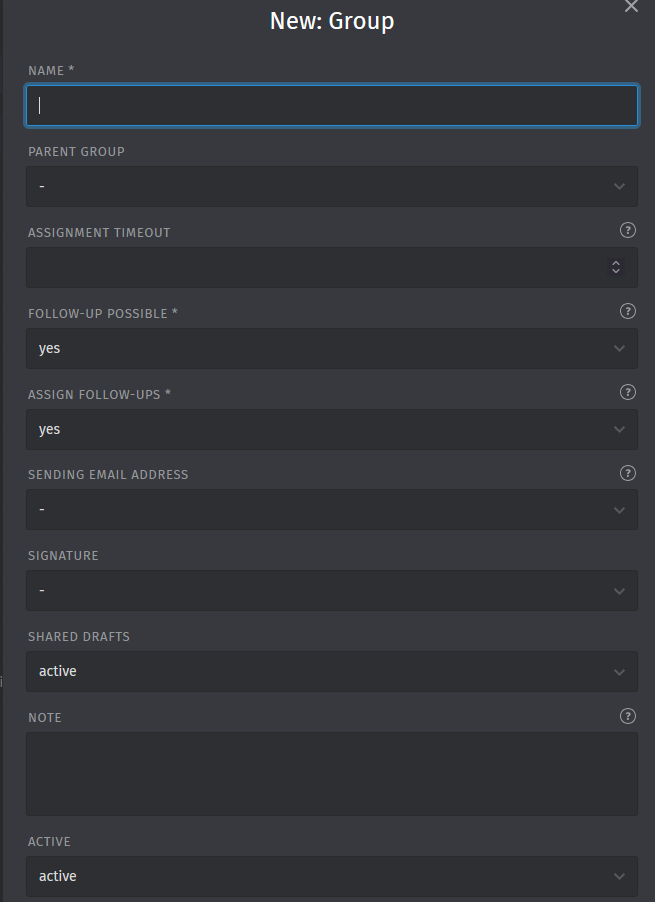Open the Signature dropdown
This screenshot has width=655, height=902.
pos(332,591)
